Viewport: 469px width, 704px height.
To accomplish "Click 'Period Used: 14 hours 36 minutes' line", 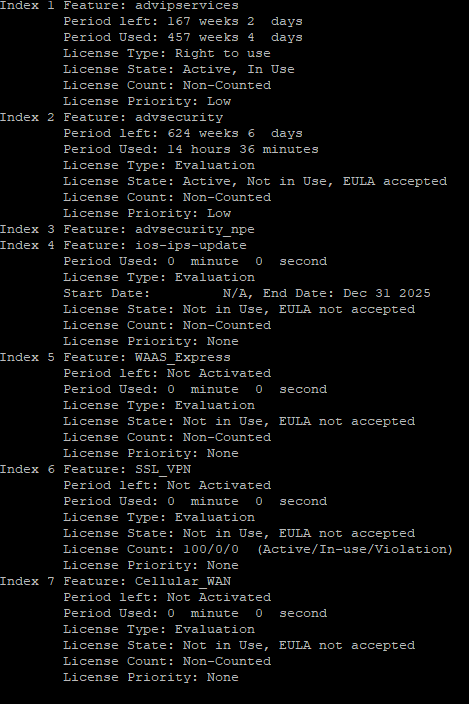I will pos(191,150).
